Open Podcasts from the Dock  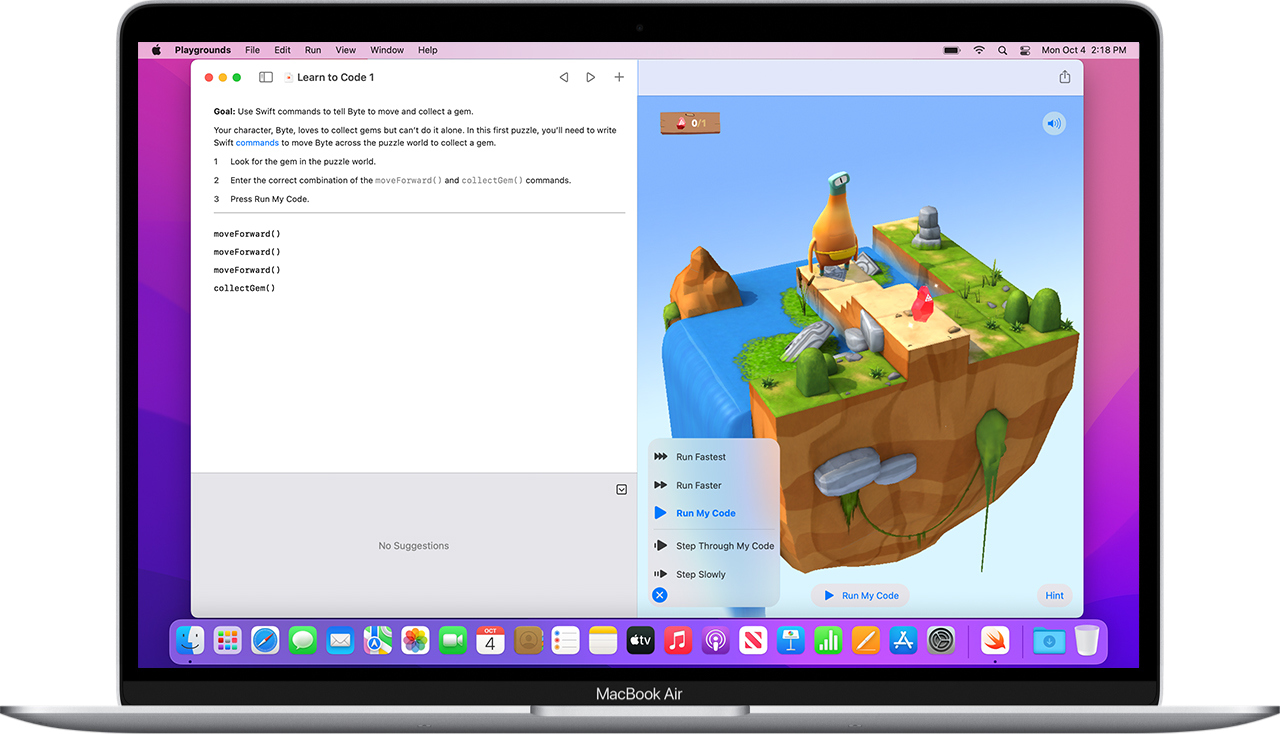coord(715,640)
